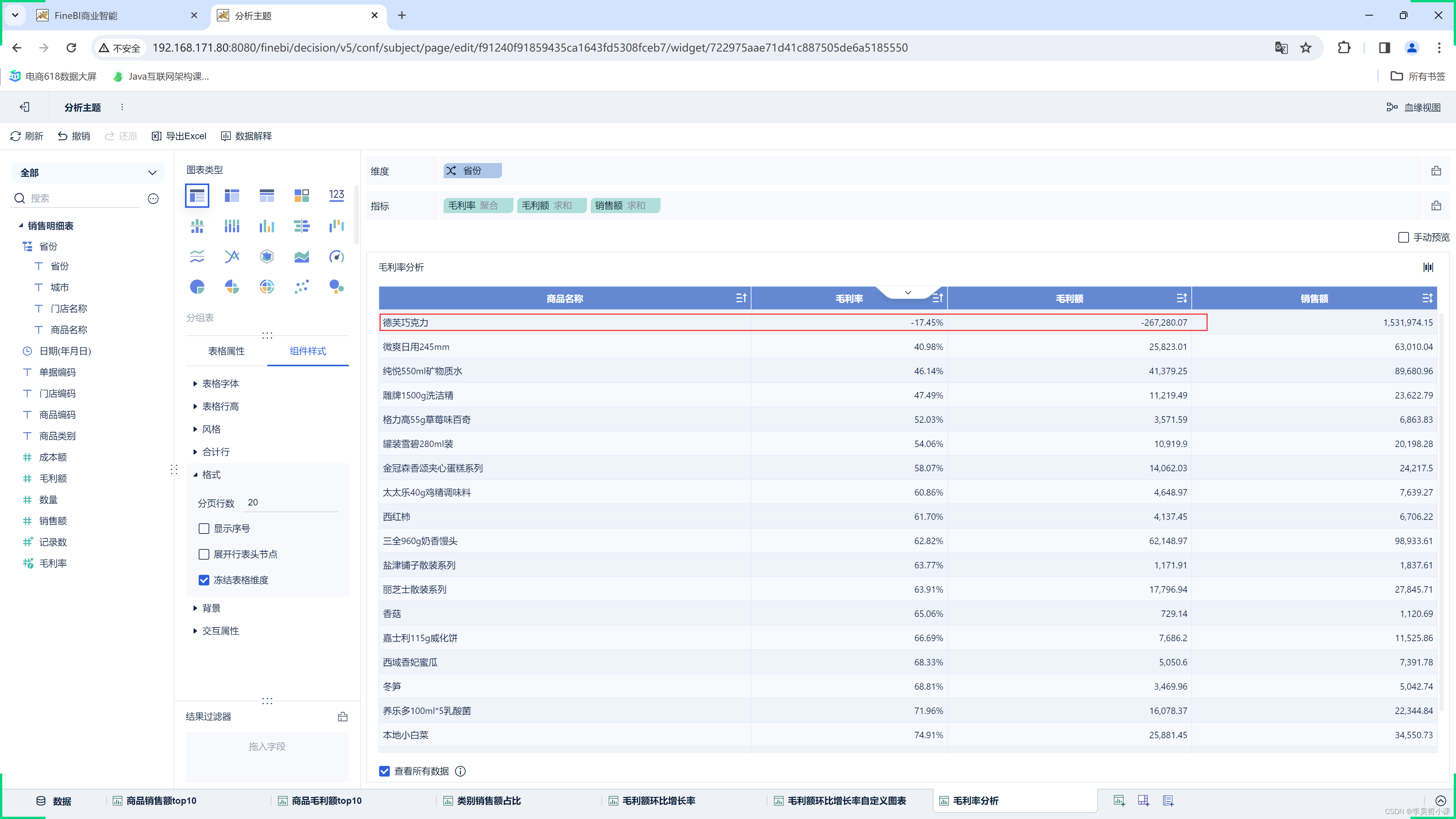Viewport: 1456px width, 819px height.
Task: Collapse the 销售明细表 tree node
Action: click(x=21, y=226)
